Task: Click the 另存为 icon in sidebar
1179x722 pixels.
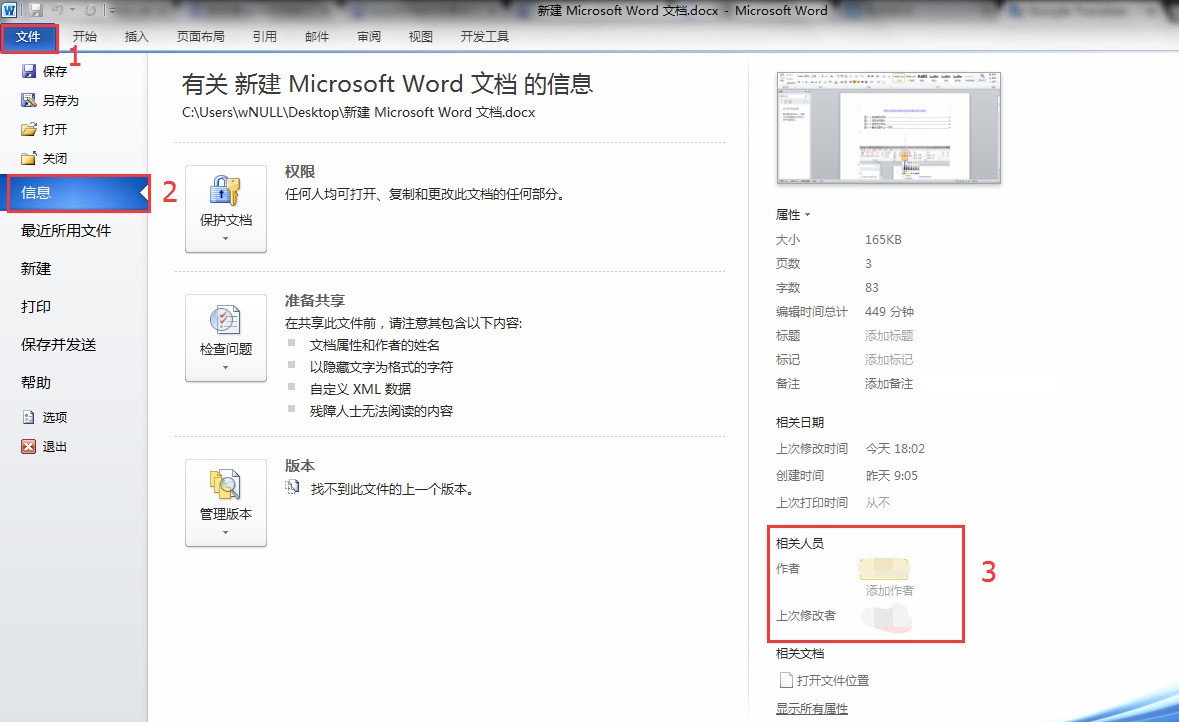Action: [29, 100]
